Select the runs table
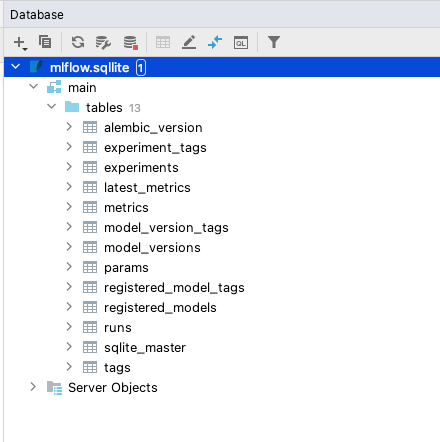 click(118, 328)
